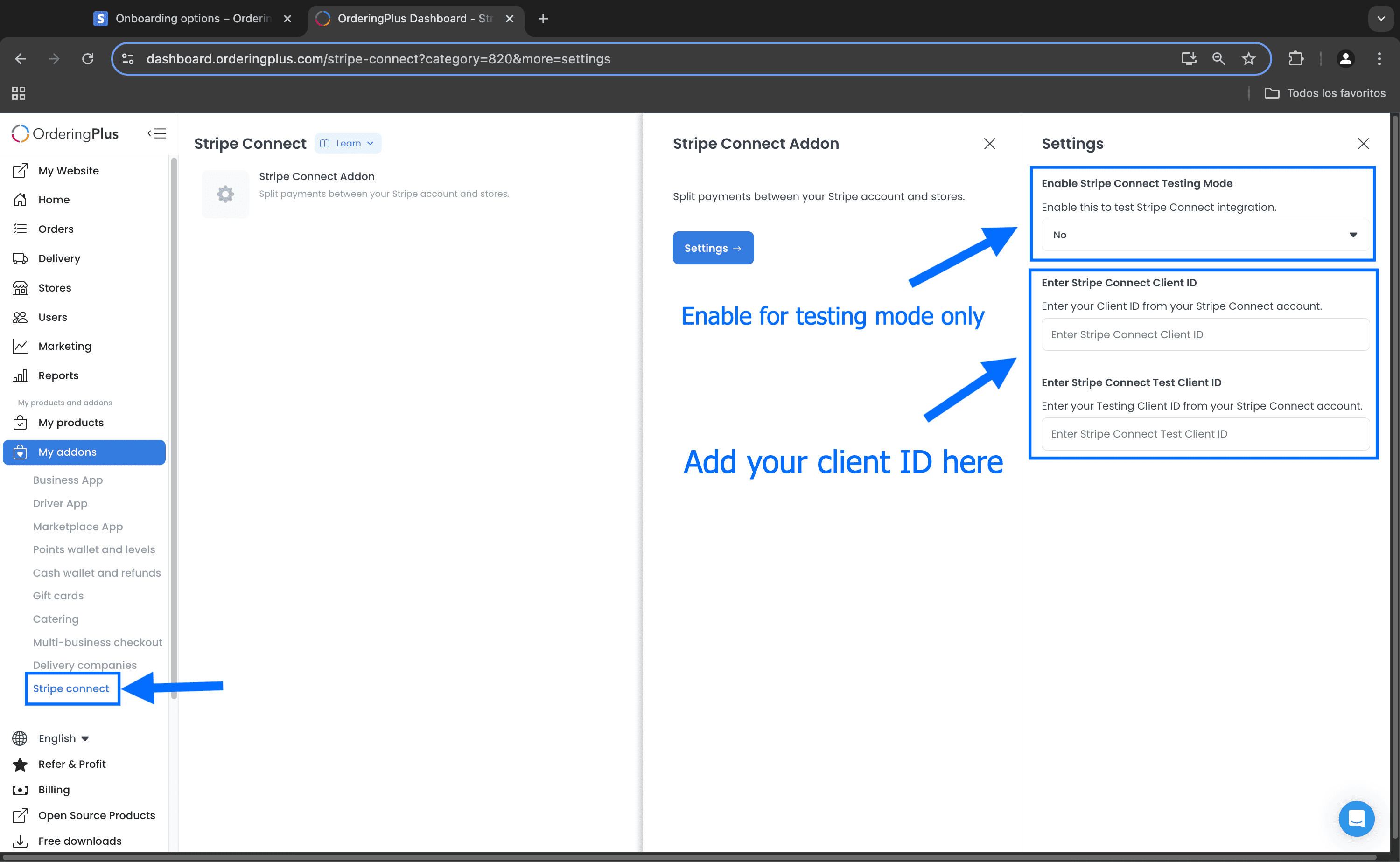Open Catering addon

[x=56, y=619]
